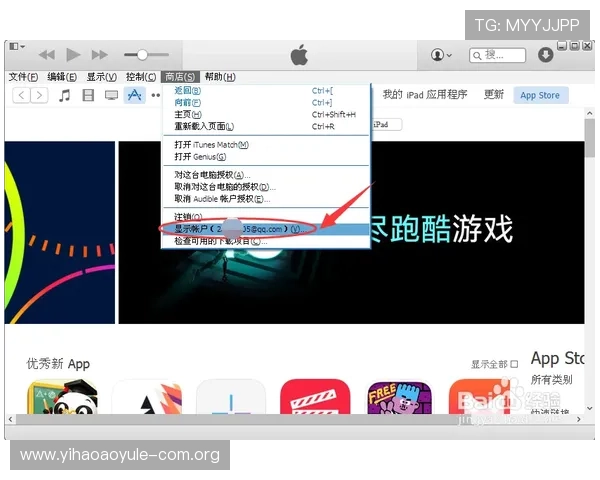Open the downloads arrow icon

(x=545, y=55)
